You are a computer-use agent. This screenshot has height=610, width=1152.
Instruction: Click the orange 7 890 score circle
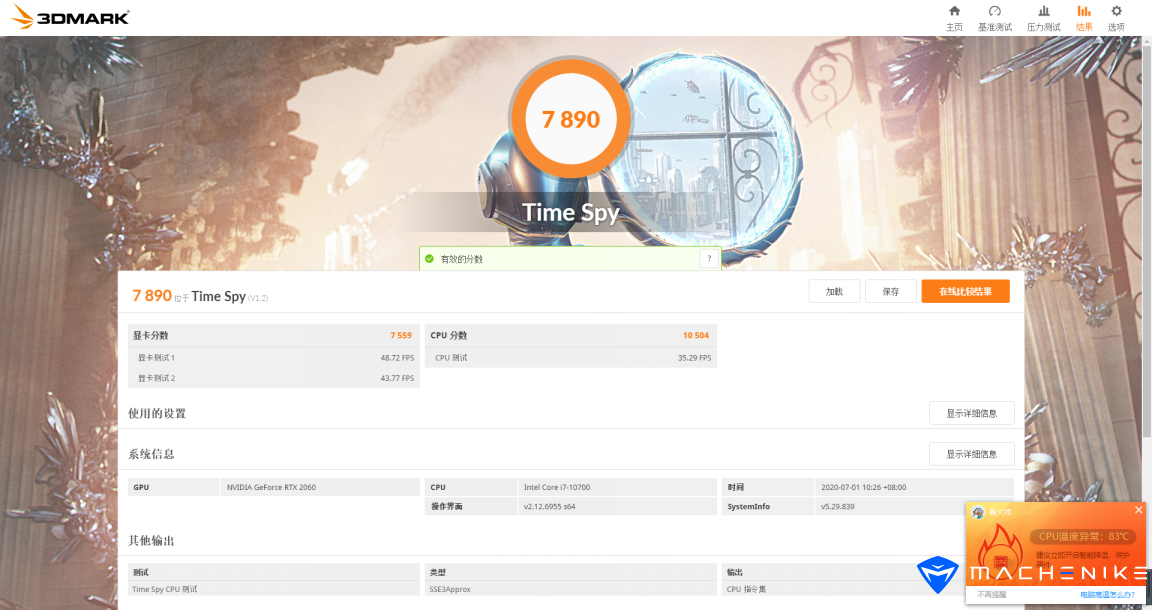(x=571, y=119)
